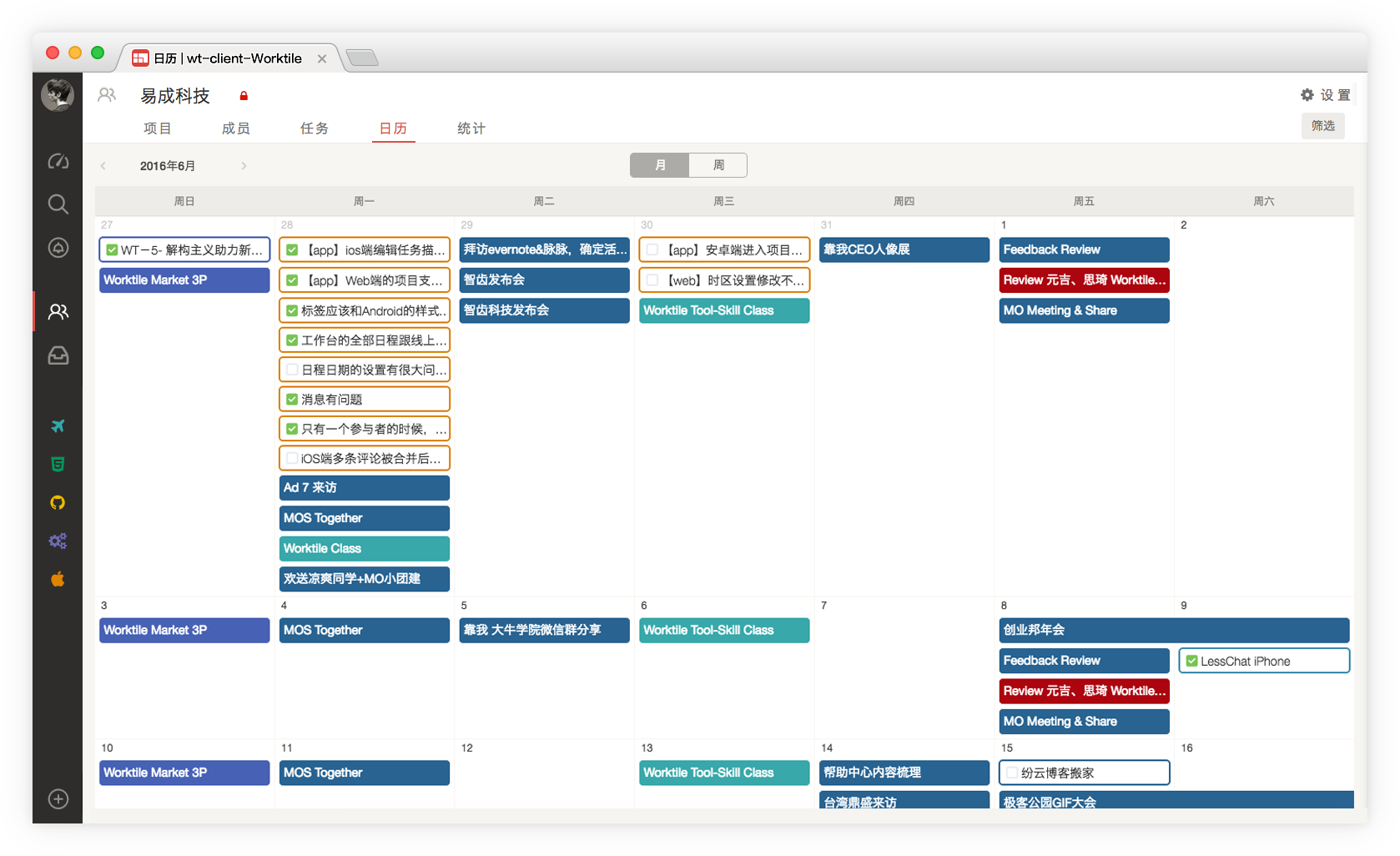
Task: Switch to 任务 tab
Action: click(314, 128)
